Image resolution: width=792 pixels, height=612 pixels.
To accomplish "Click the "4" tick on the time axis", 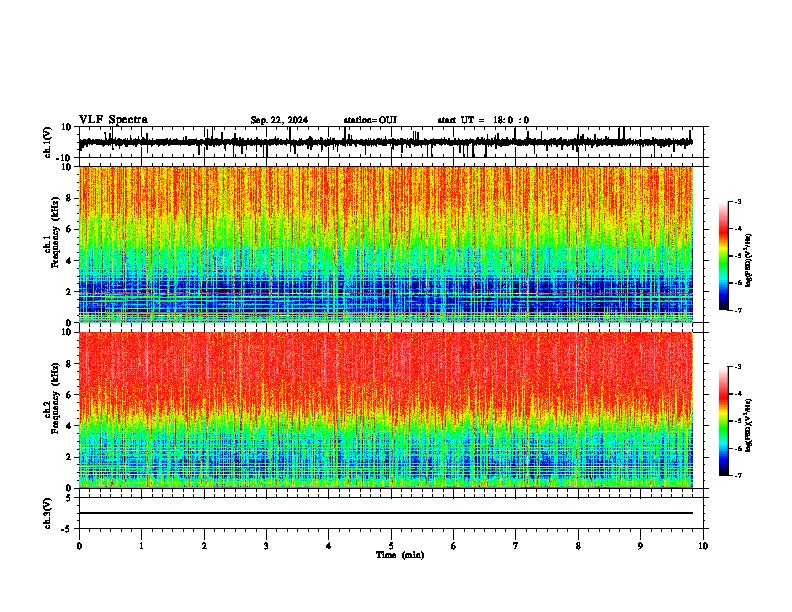I will [x=329, y=546].
